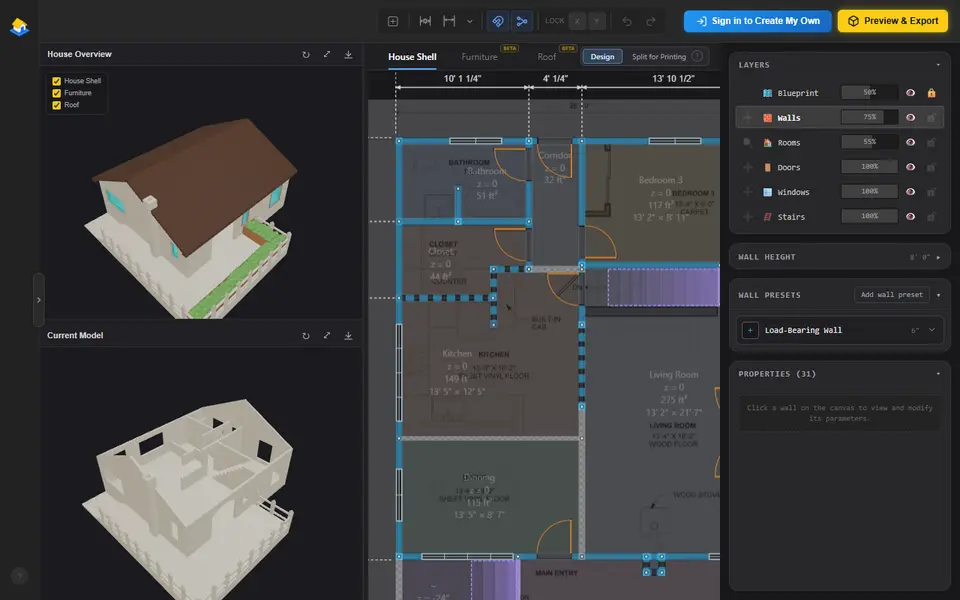The image size is (960, 600).
Task: Expand the Wall Height section
Action: pyautogui.click(x=938, y=258)
